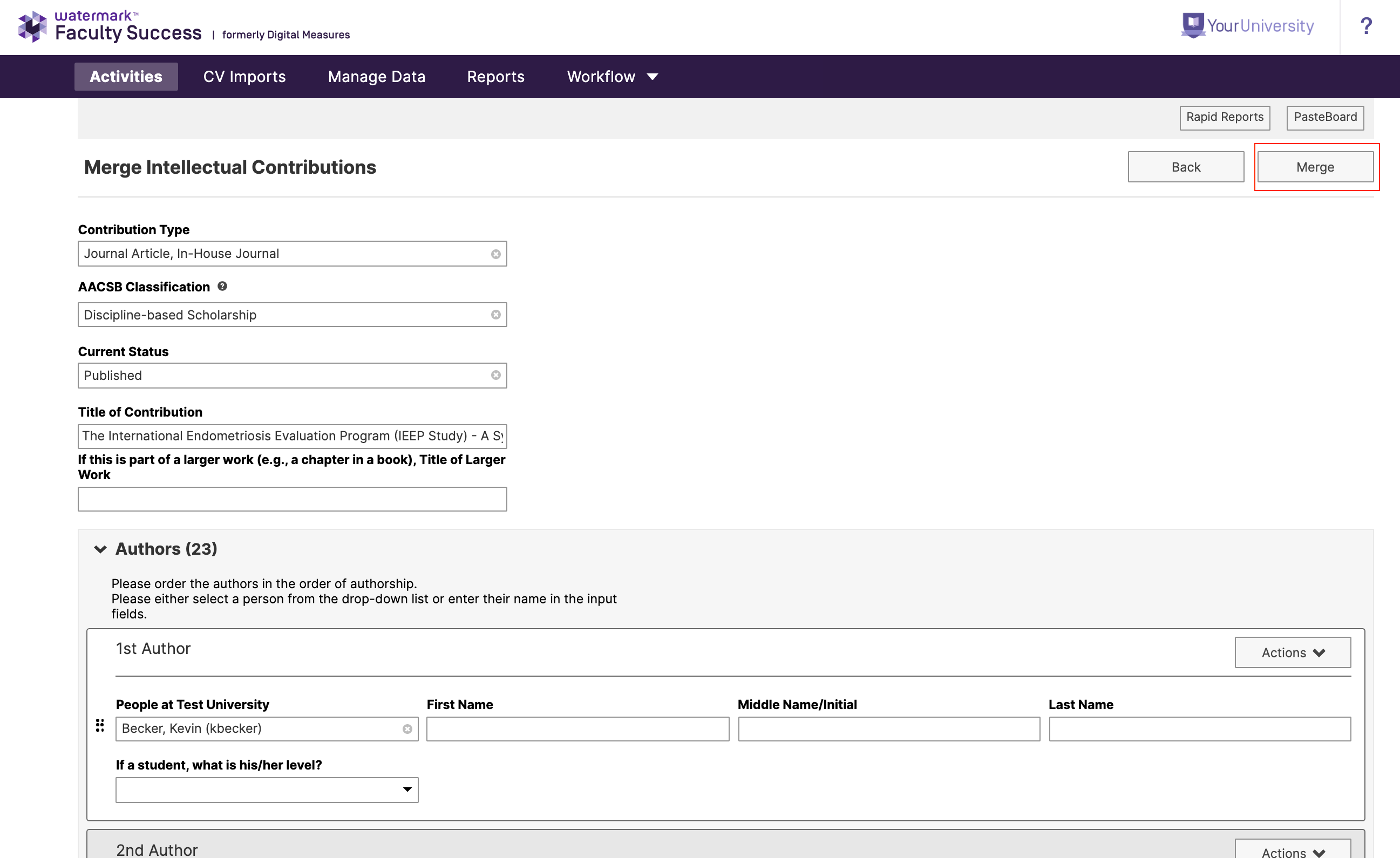Click the 2nd Author label
This screenshot has height=858, width=1400.
coord(157,850)
